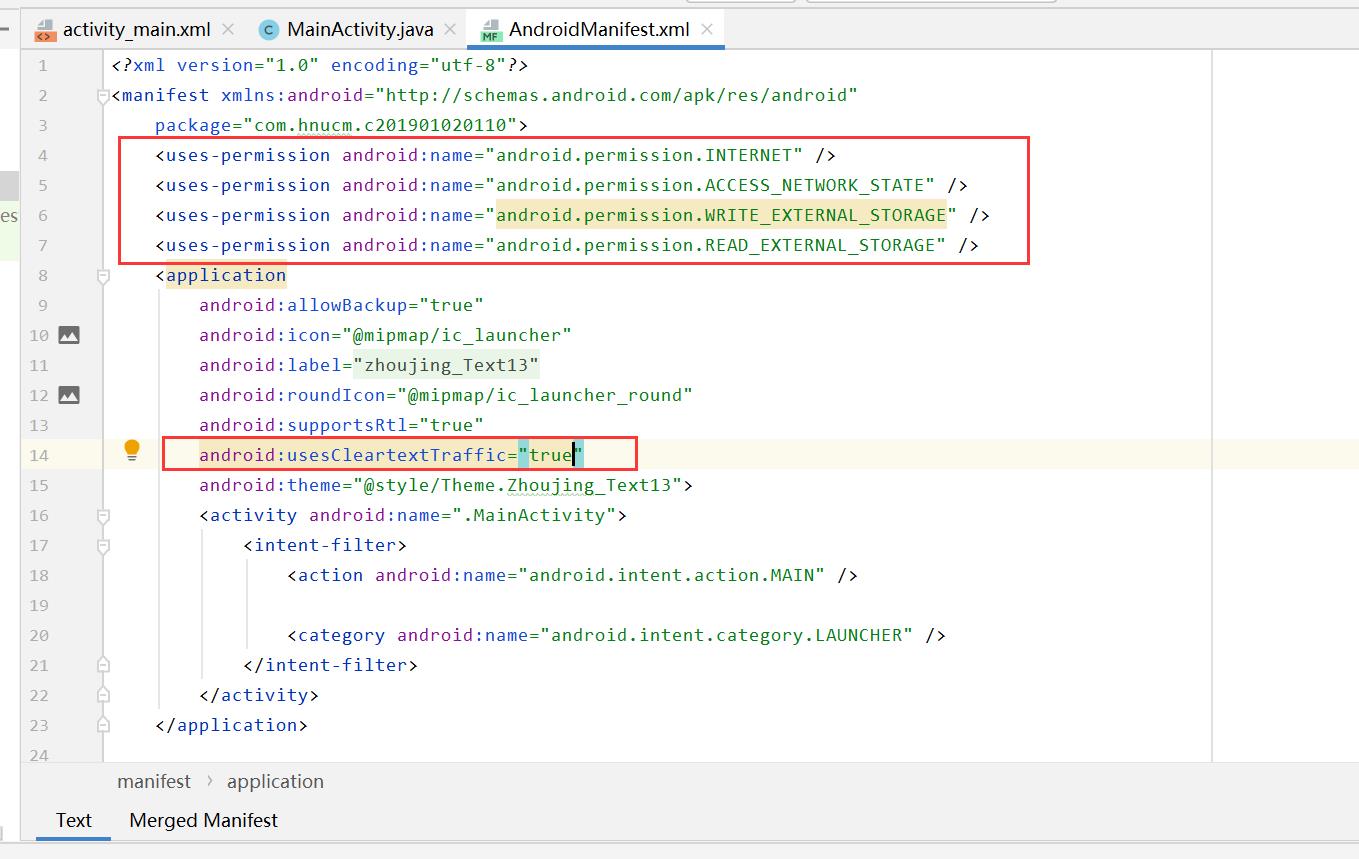
Task: Open the MainActivity.java tab
Action: [359, 29]
